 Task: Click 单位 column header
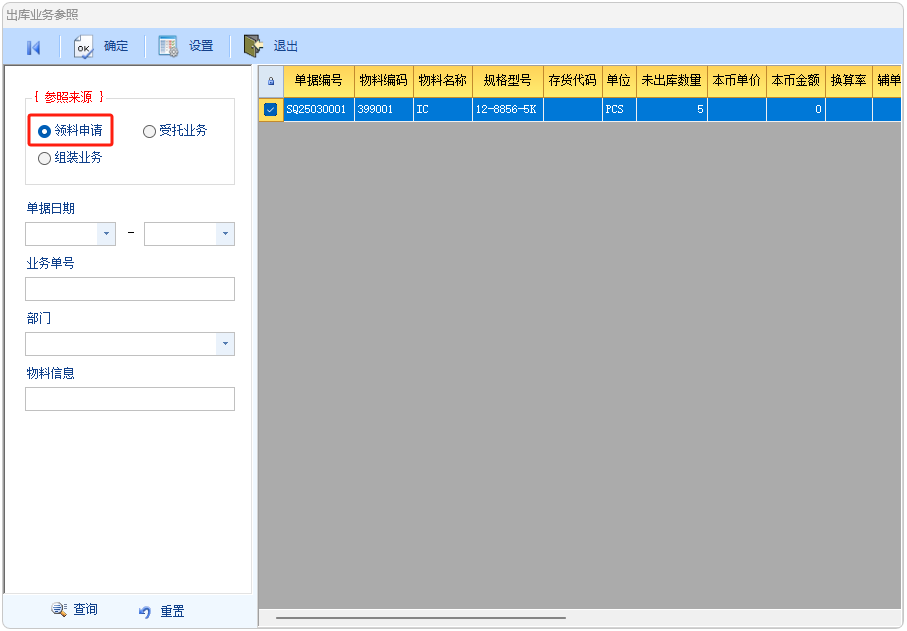(619, 81)
